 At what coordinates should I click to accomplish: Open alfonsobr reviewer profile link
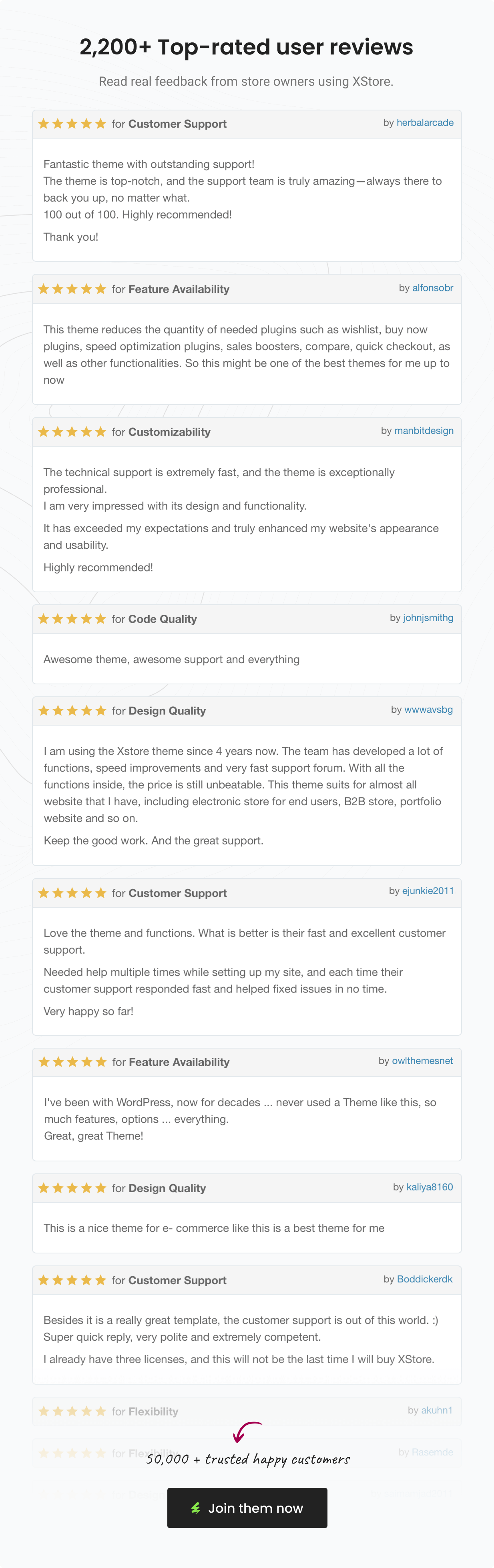click(x=432, y=288)
